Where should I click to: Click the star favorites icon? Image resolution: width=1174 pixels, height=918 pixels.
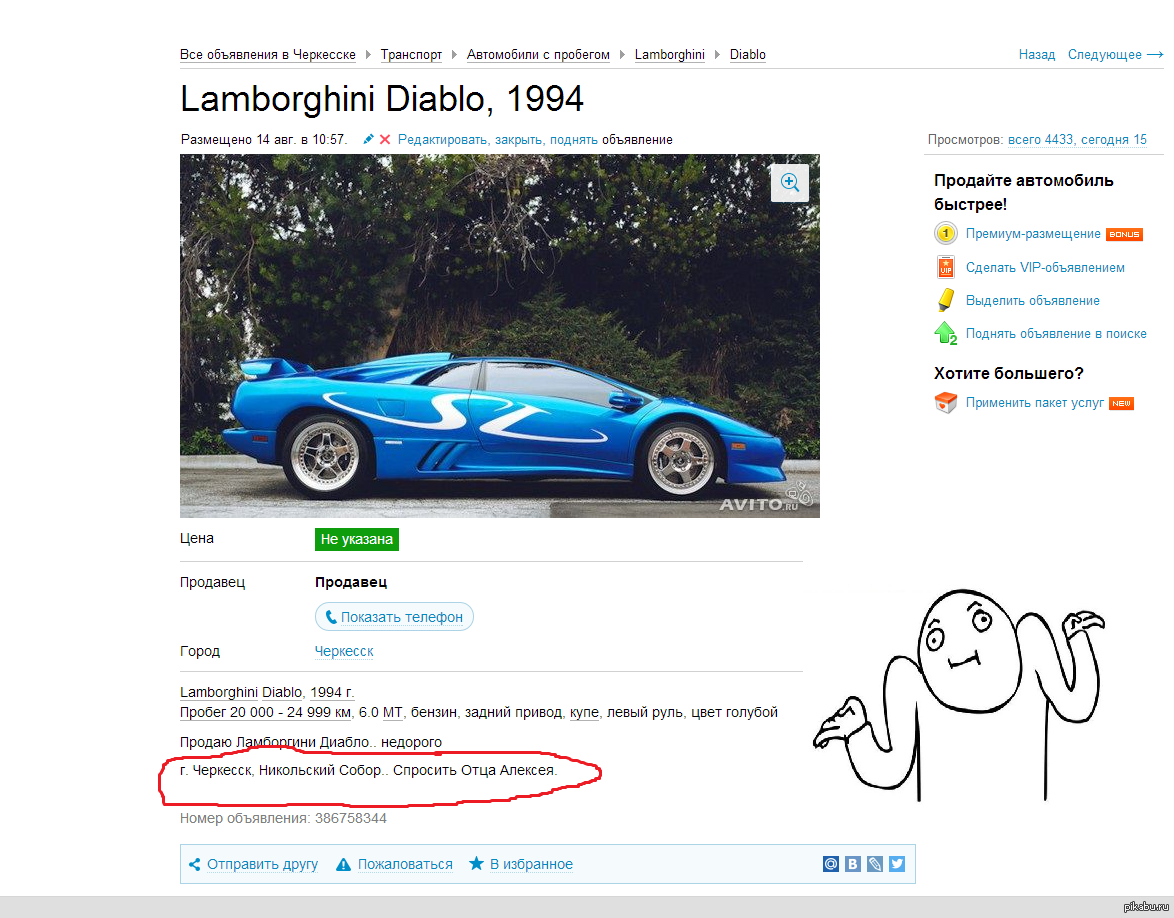(x=476, y=863)
